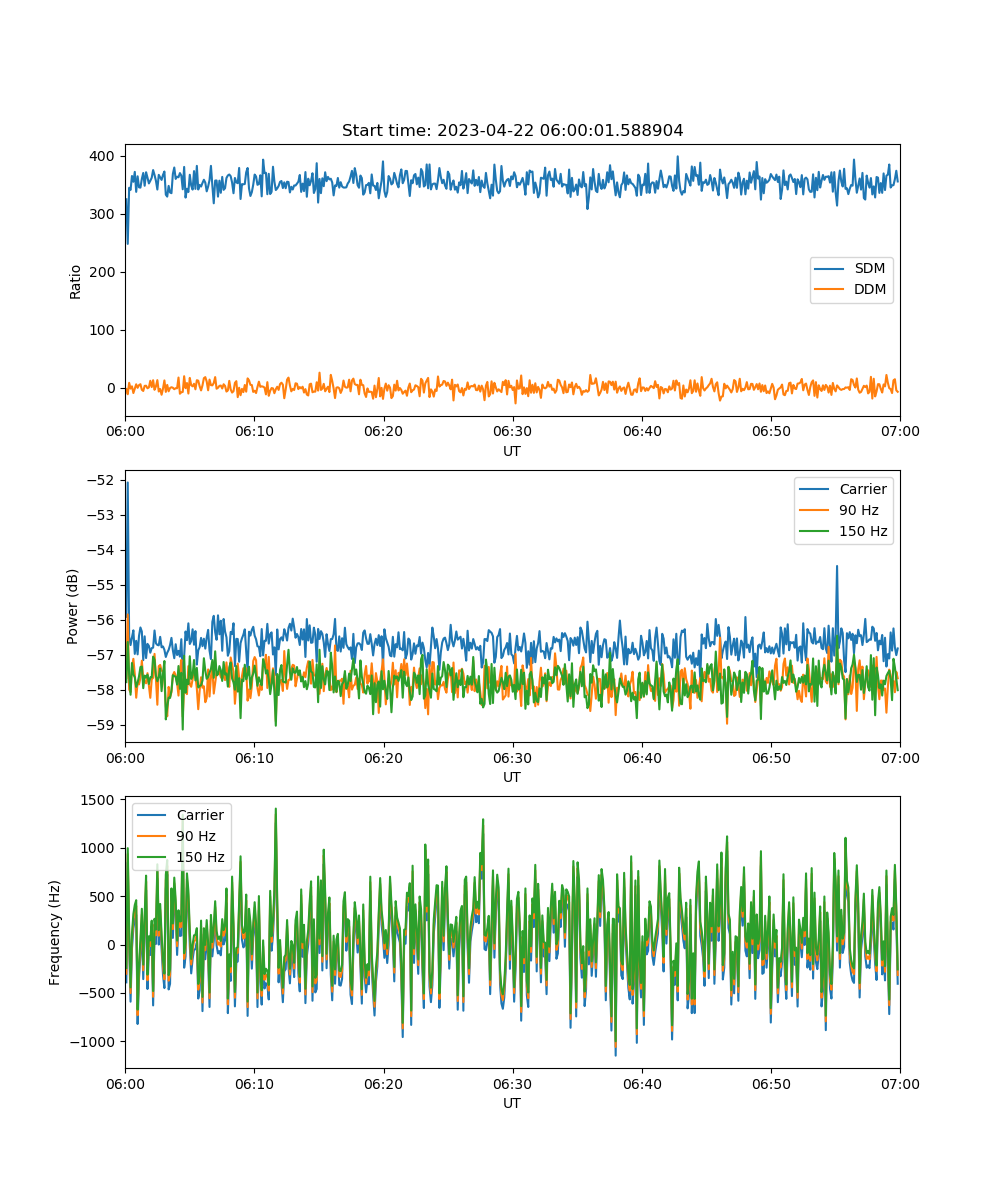This screenshot has width=1000, height=1200.
Task: Click the "UT" label under the Ratio plot
Action: click(512, 451)
